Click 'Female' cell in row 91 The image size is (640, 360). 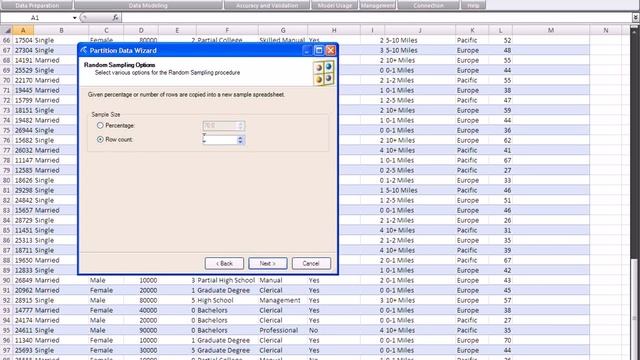pyautogui.click(x=106, y=290)
